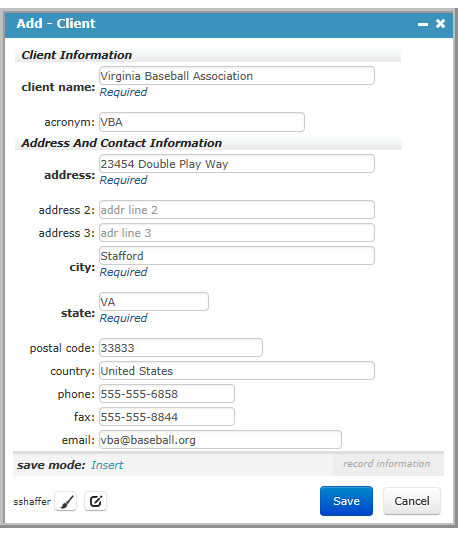Click the client name field
458x536 pixels.
coord(237,76)
